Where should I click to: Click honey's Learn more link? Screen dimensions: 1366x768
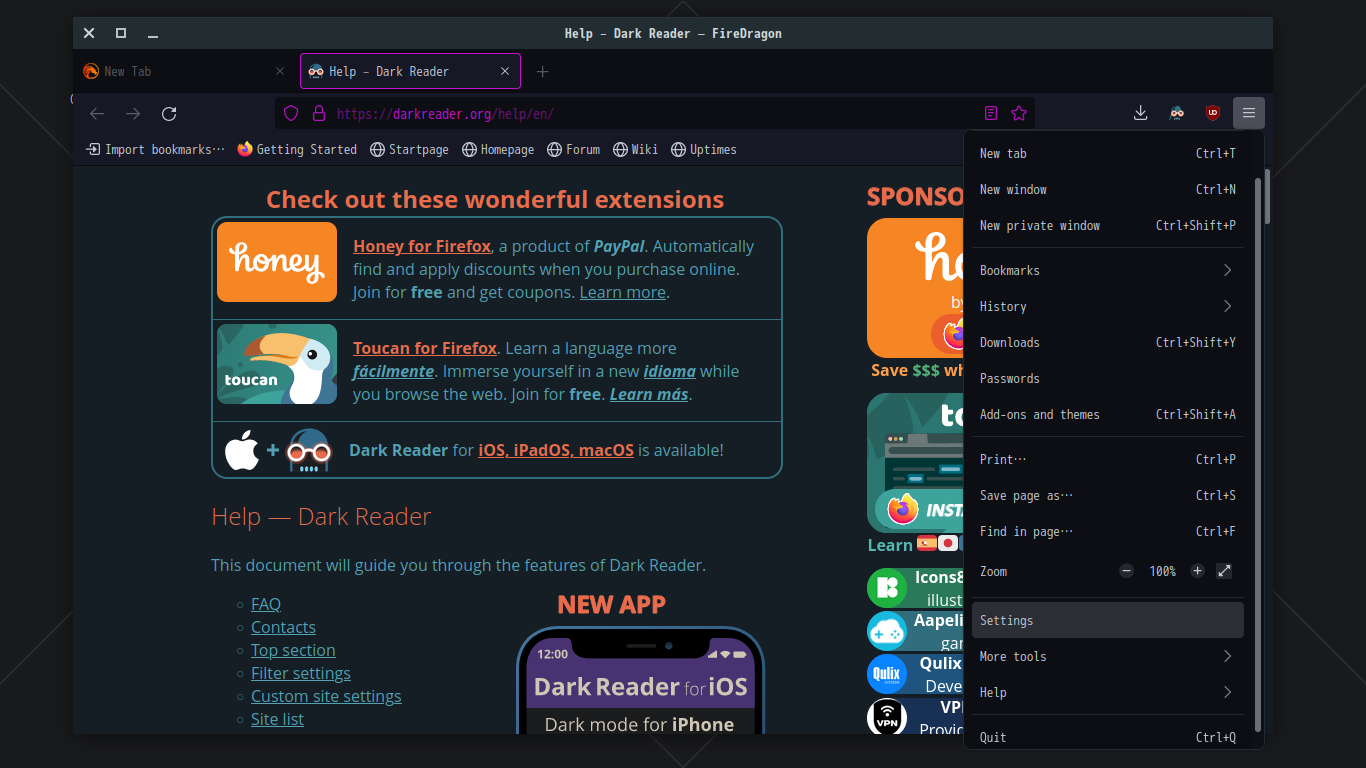pyautogui.click(x=622, y=292)
